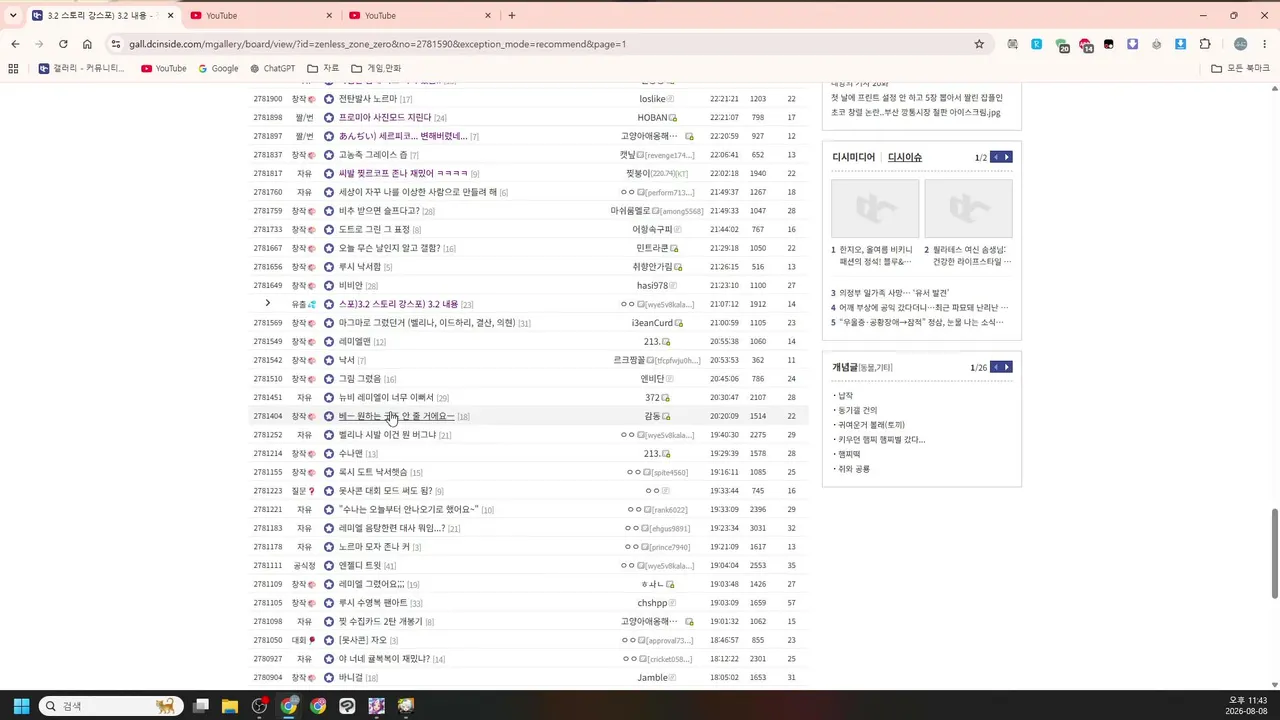Image resolution: width=1280 pixels, height=720 pixels.
Task: Open post 비추 받으면 슬프다고?
Action: coord(379,211)
